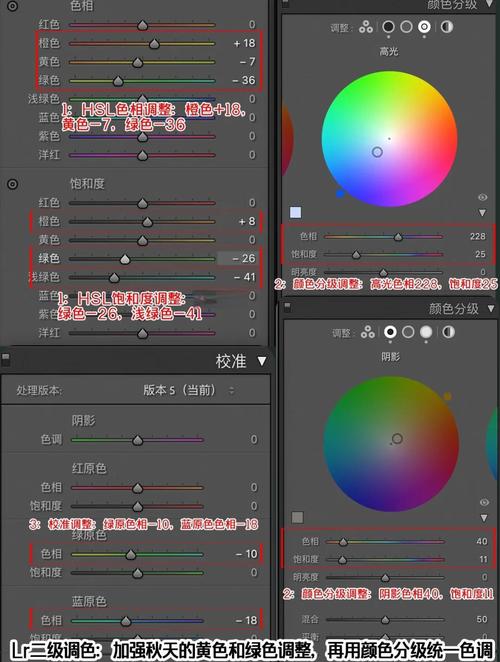Click the 40 shadows hue value
This screenshot has width=500, height=662.
(481, 541)
